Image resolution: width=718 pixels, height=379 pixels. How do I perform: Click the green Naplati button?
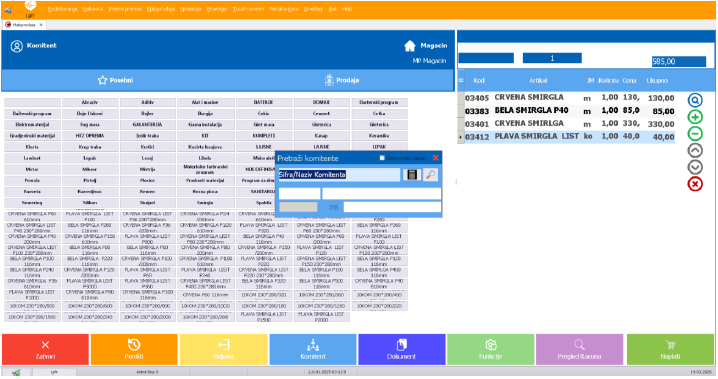coord(670,349)
